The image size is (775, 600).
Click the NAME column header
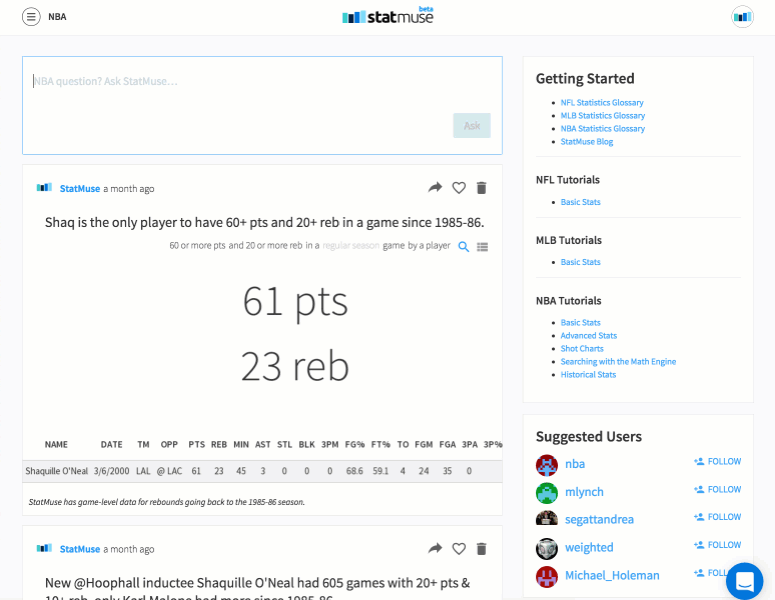coord(56,444)
